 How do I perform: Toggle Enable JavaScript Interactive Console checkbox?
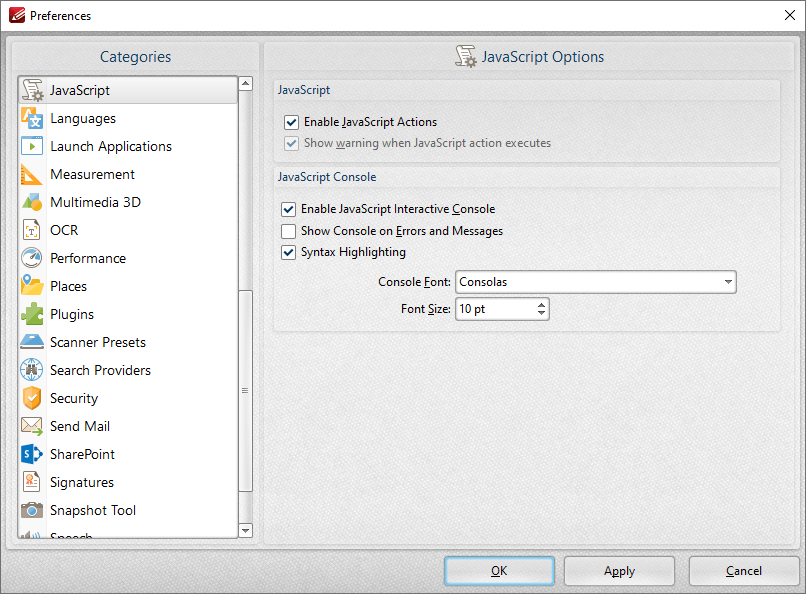point(288,209)
